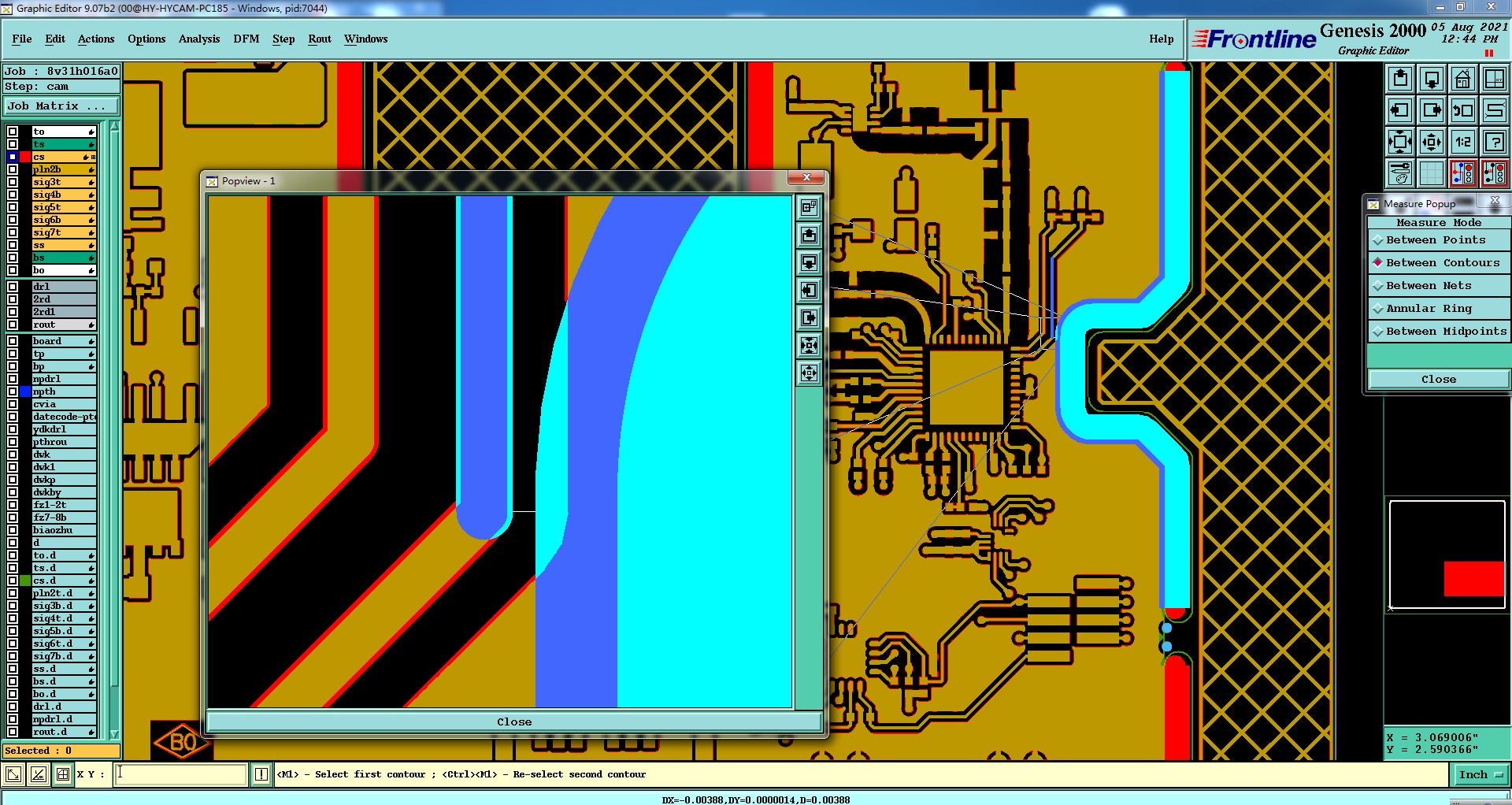Click Popview zoom in icon
This screenshot has height=805, width=1512.
[x=809, y=346]
